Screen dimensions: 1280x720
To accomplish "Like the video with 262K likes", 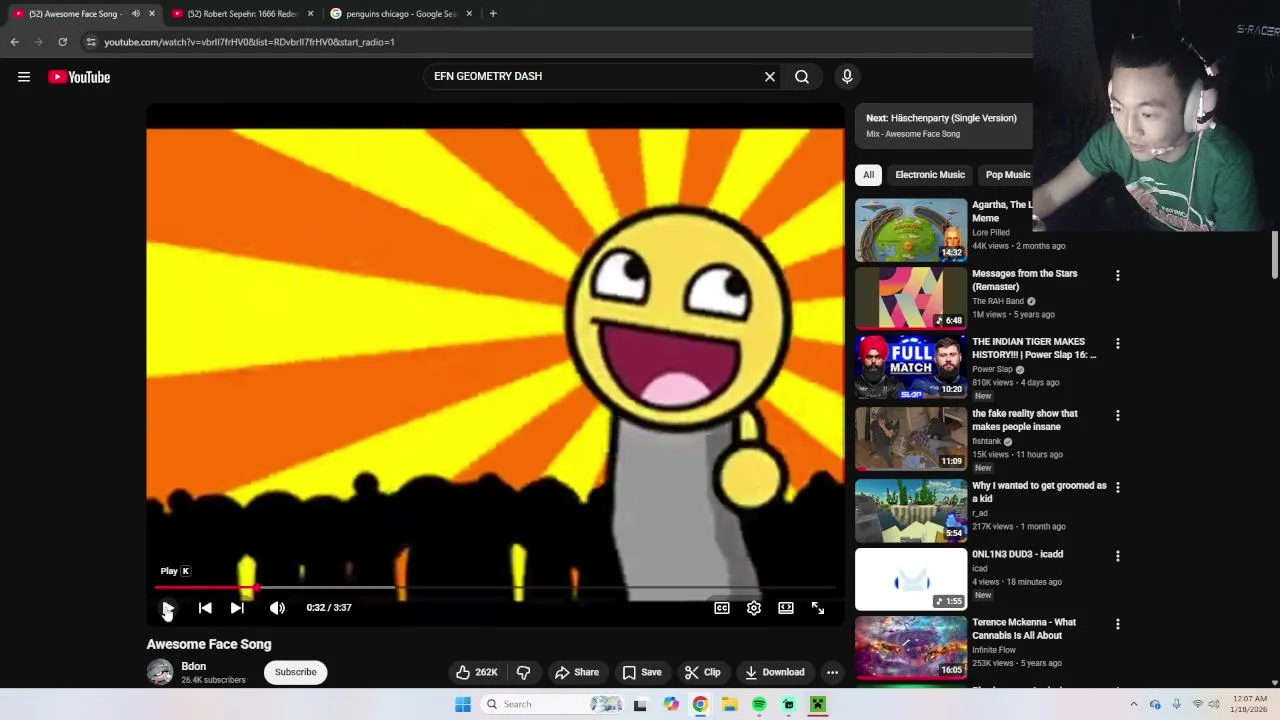I will pos(476,672).
